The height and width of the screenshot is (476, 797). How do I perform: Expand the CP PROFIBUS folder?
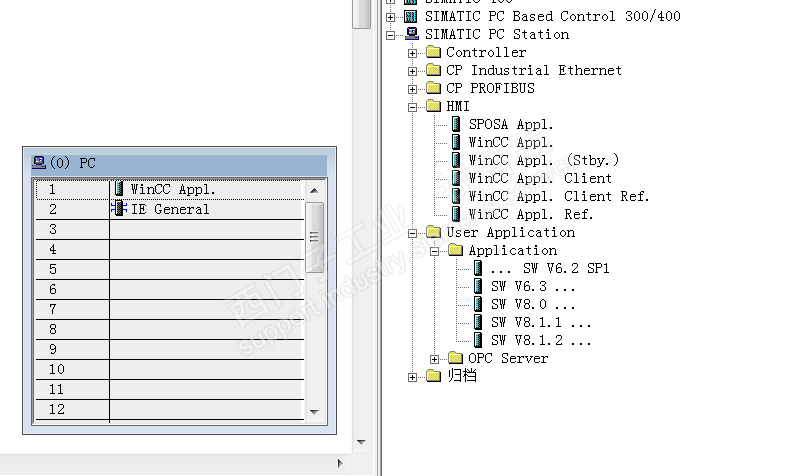point(412,89)
